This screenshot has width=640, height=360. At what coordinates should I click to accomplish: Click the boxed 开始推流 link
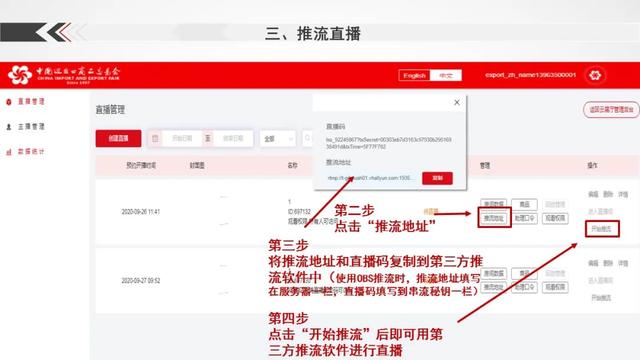point(602,229)
